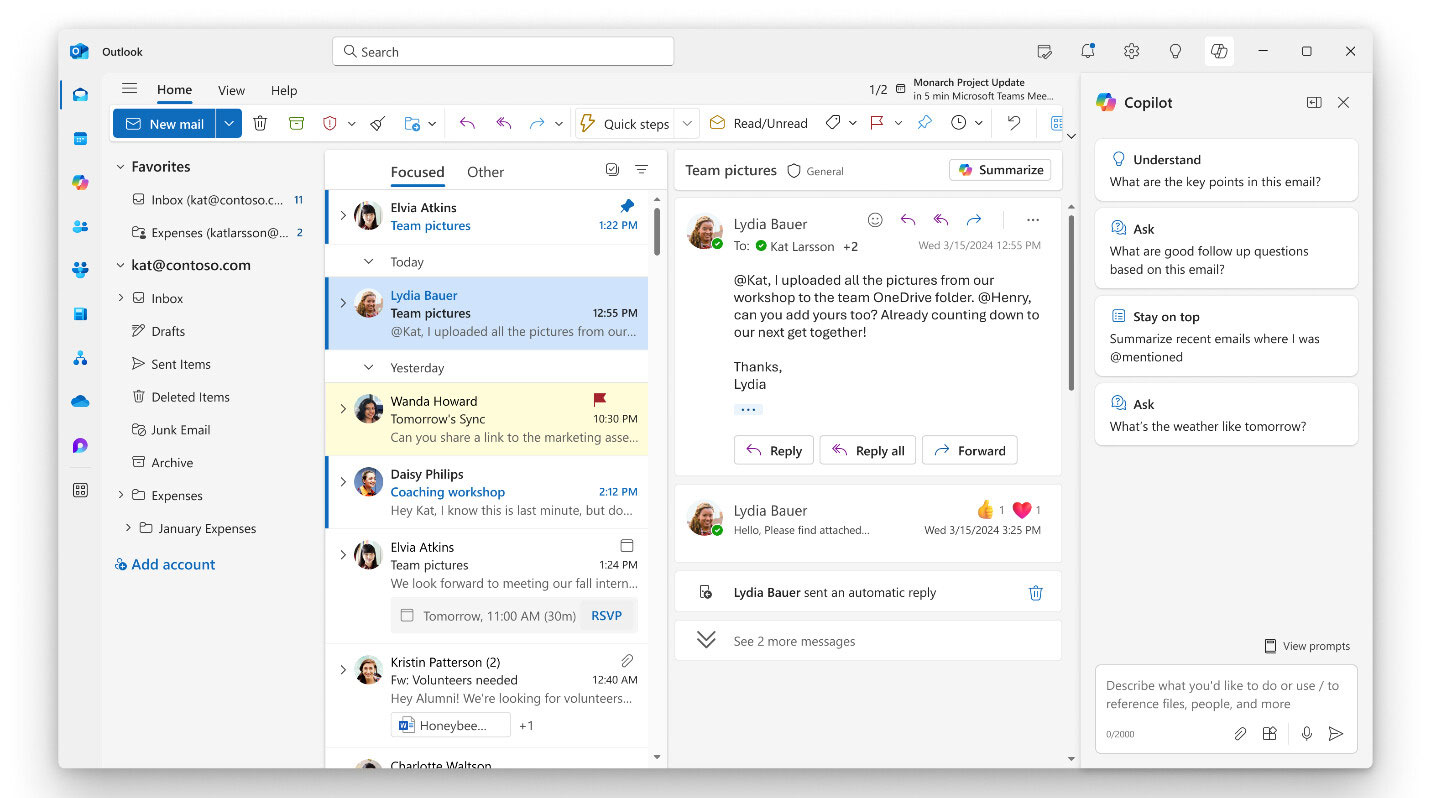Switch to the Focused inbox tab
Screen dimensions: 1431x798
[417, 172]
